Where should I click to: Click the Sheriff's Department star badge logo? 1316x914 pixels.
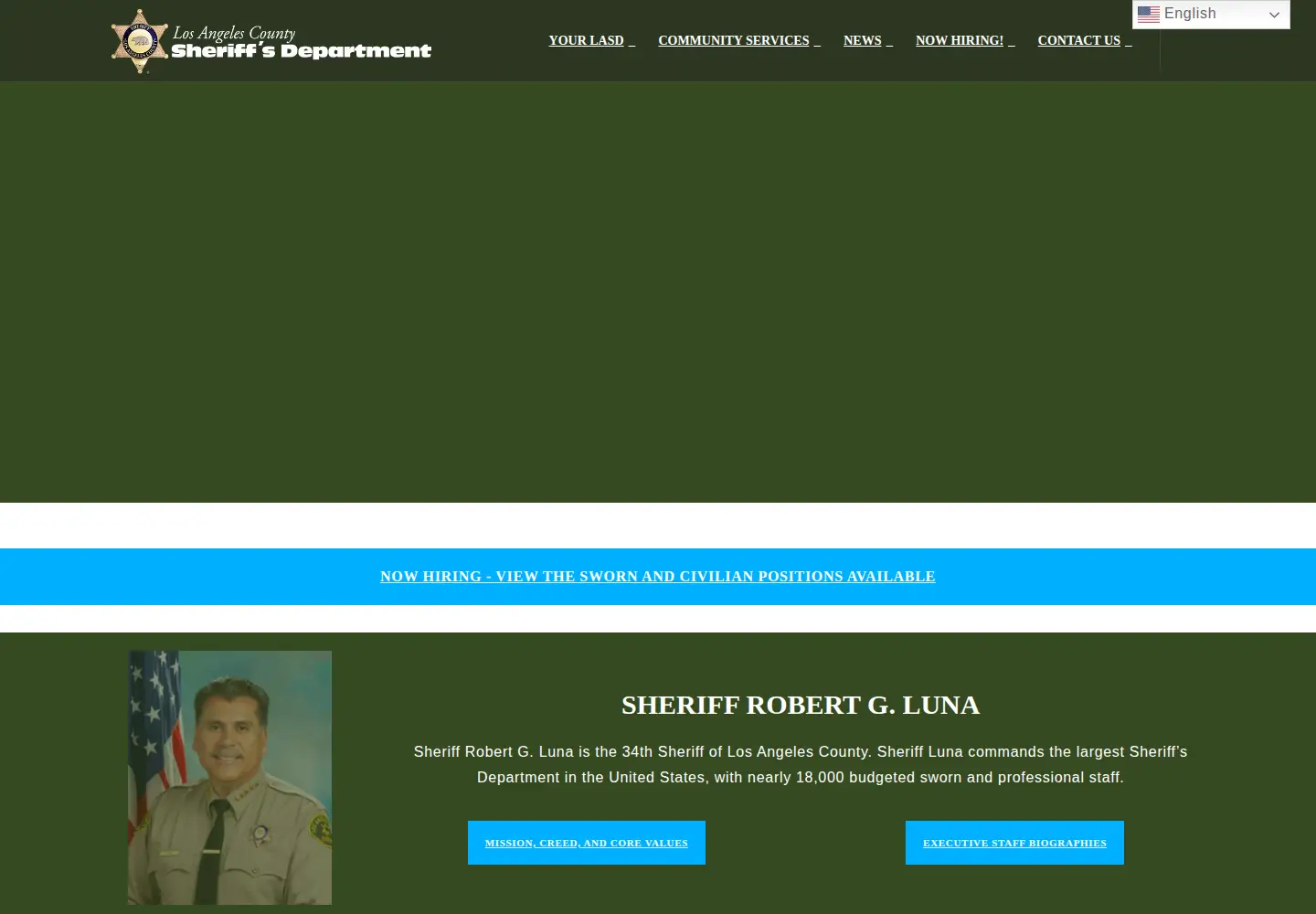(140, 41)
